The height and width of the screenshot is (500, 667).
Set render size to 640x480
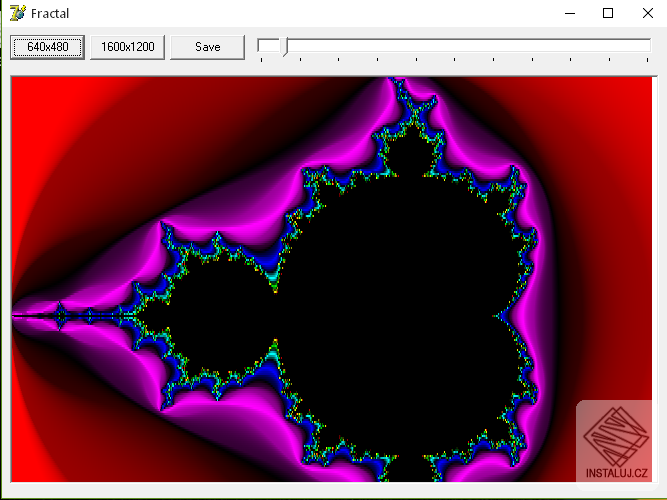pyautogui.click(x=47, y=47)
